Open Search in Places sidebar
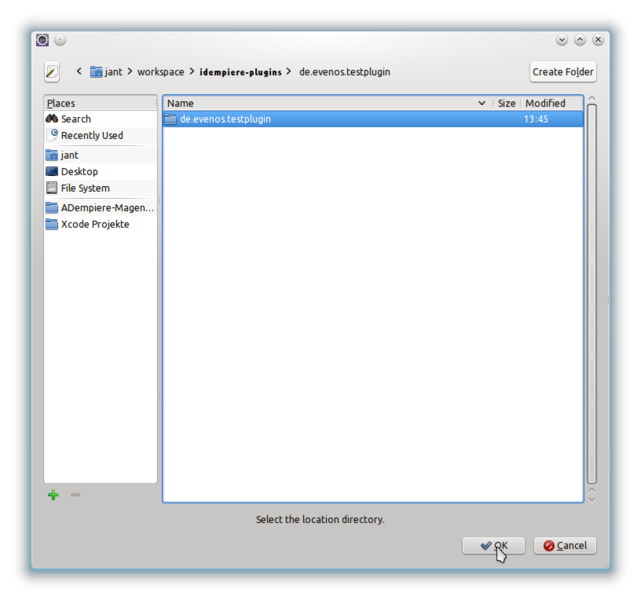 tap(76, 119)
